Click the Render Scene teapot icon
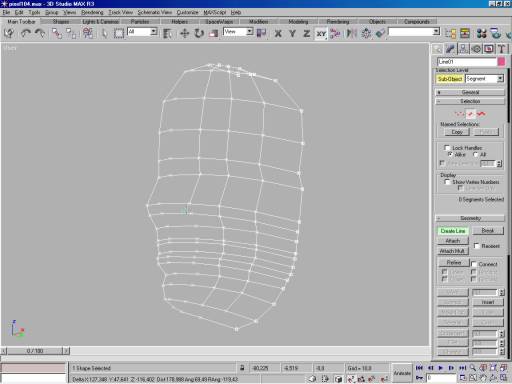The height and width of the screenshot is (384, 512). (x=496, y=33)
